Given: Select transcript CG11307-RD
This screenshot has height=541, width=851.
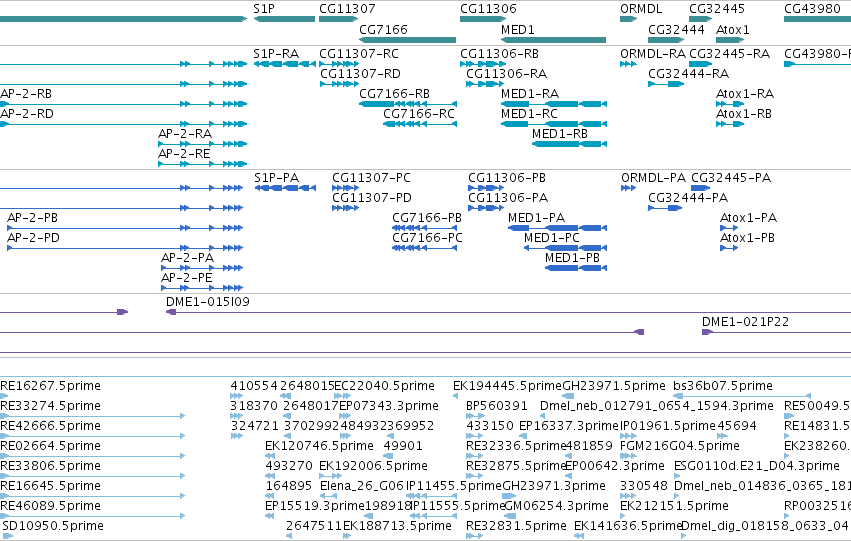Looking at the screenshot, I should click(x=360, y=74).
